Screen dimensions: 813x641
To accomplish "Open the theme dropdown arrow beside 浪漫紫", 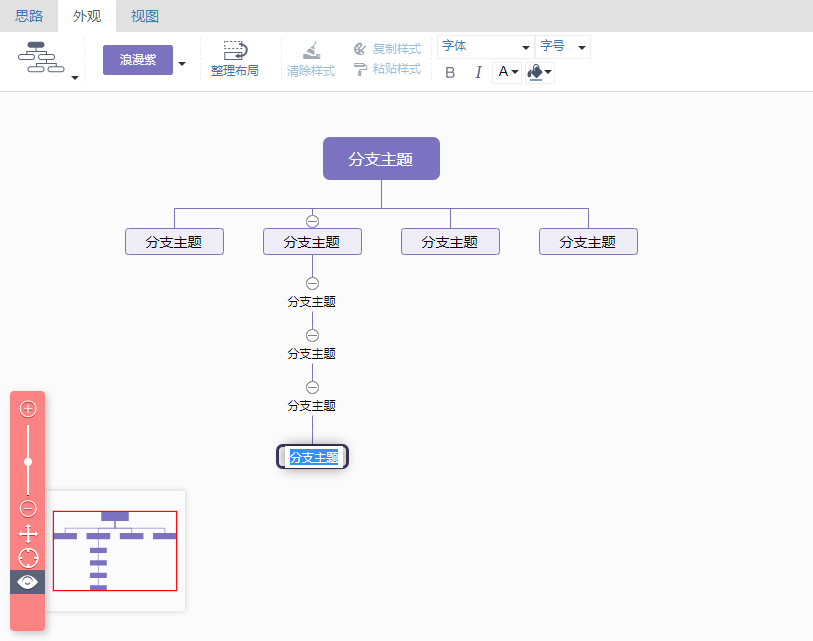I will (x=182, y=64).
